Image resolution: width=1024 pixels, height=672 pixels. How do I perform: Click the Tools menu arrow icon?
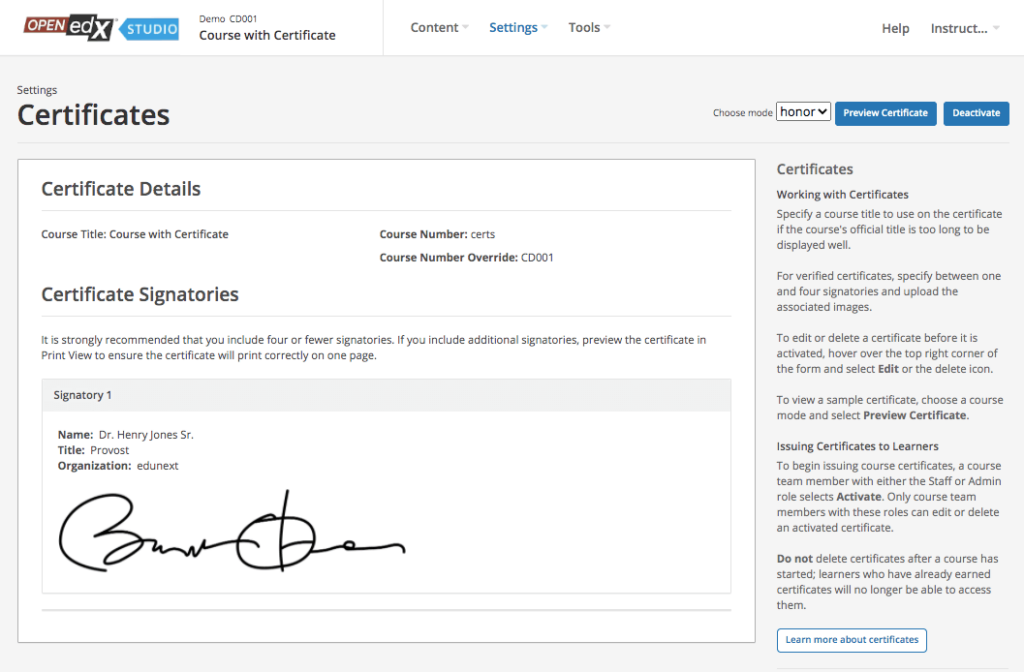(x=607, y=27)
